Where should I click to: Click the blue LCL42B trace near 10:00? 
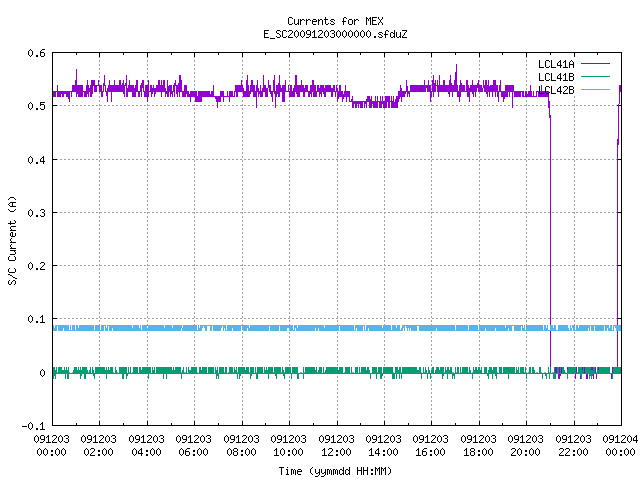[289, 328]
